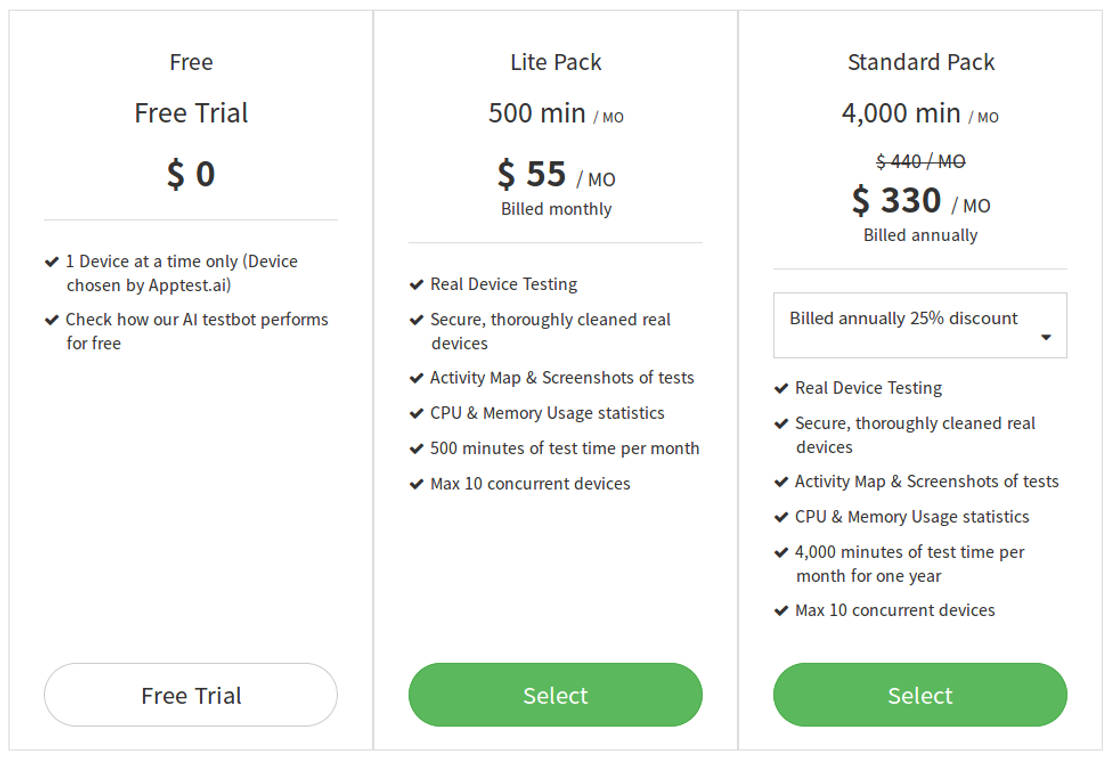Click Lite Pack 'Activity Map & Screenshots' checkmark
The width and height of the screenshot is (1108, 760).
(417, 378)
